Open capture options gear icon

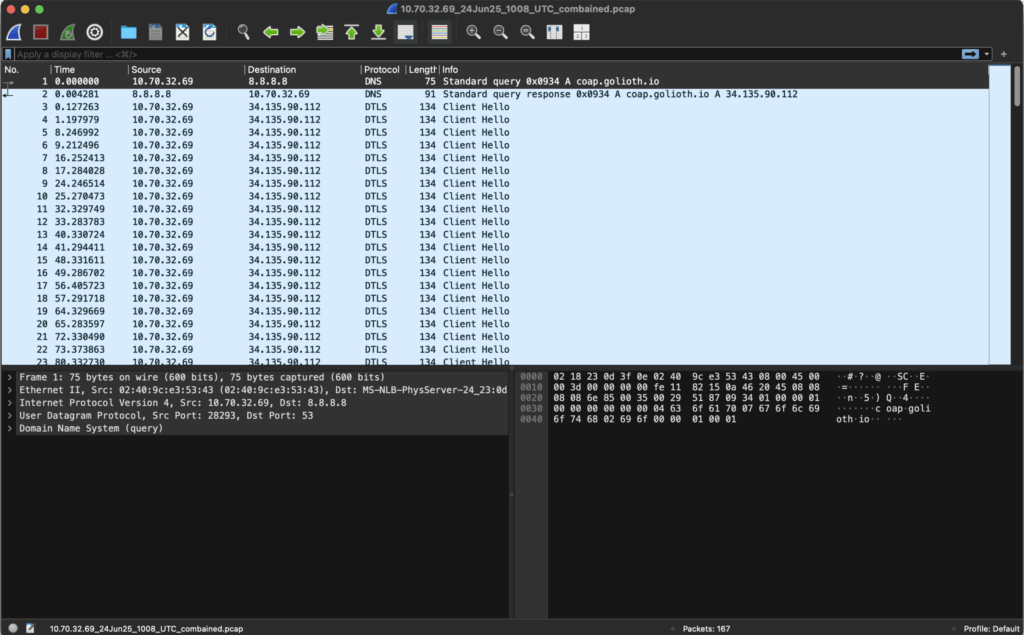pyautogui.click(x=95, y=32)
